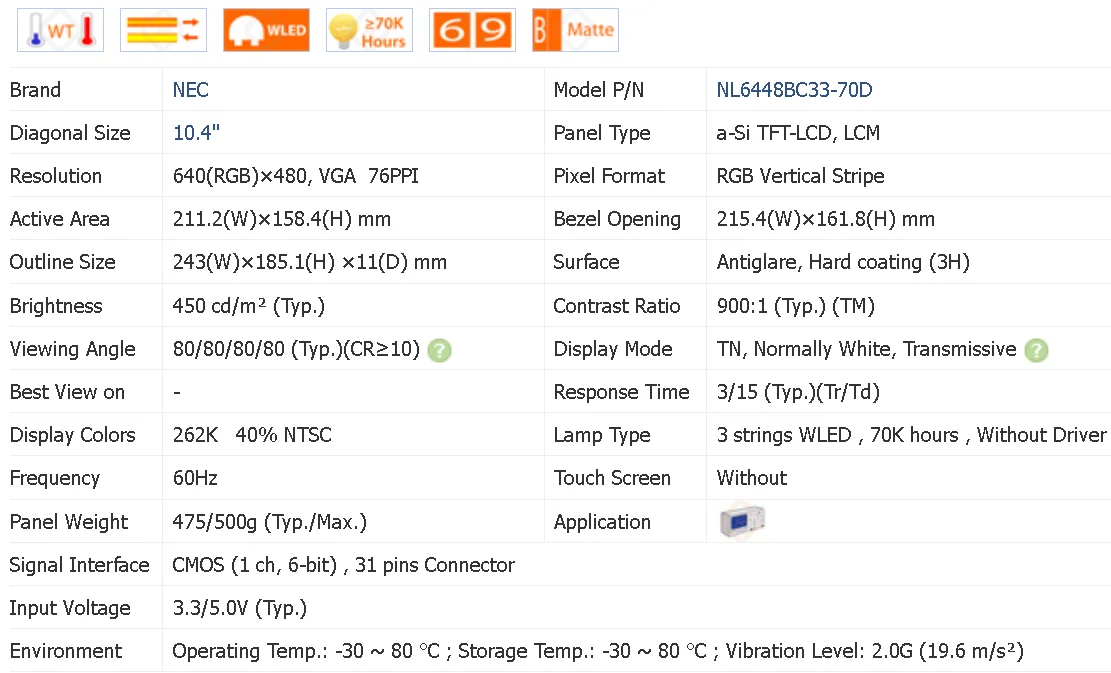1111x673 pixels.
Task: Select panel weight "475/500g (Typ./Max.)"
Action: pos(270,522)
